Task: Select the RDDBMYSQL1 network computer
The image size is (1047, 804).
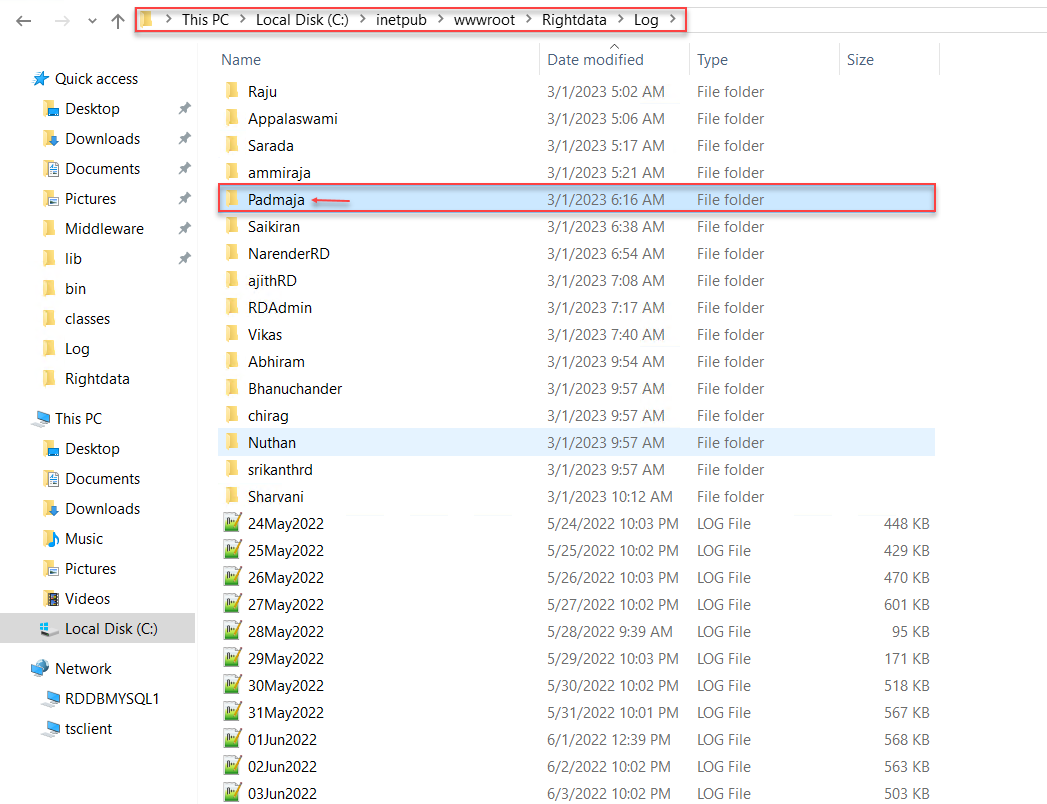Action: click(x=113, y=698)
